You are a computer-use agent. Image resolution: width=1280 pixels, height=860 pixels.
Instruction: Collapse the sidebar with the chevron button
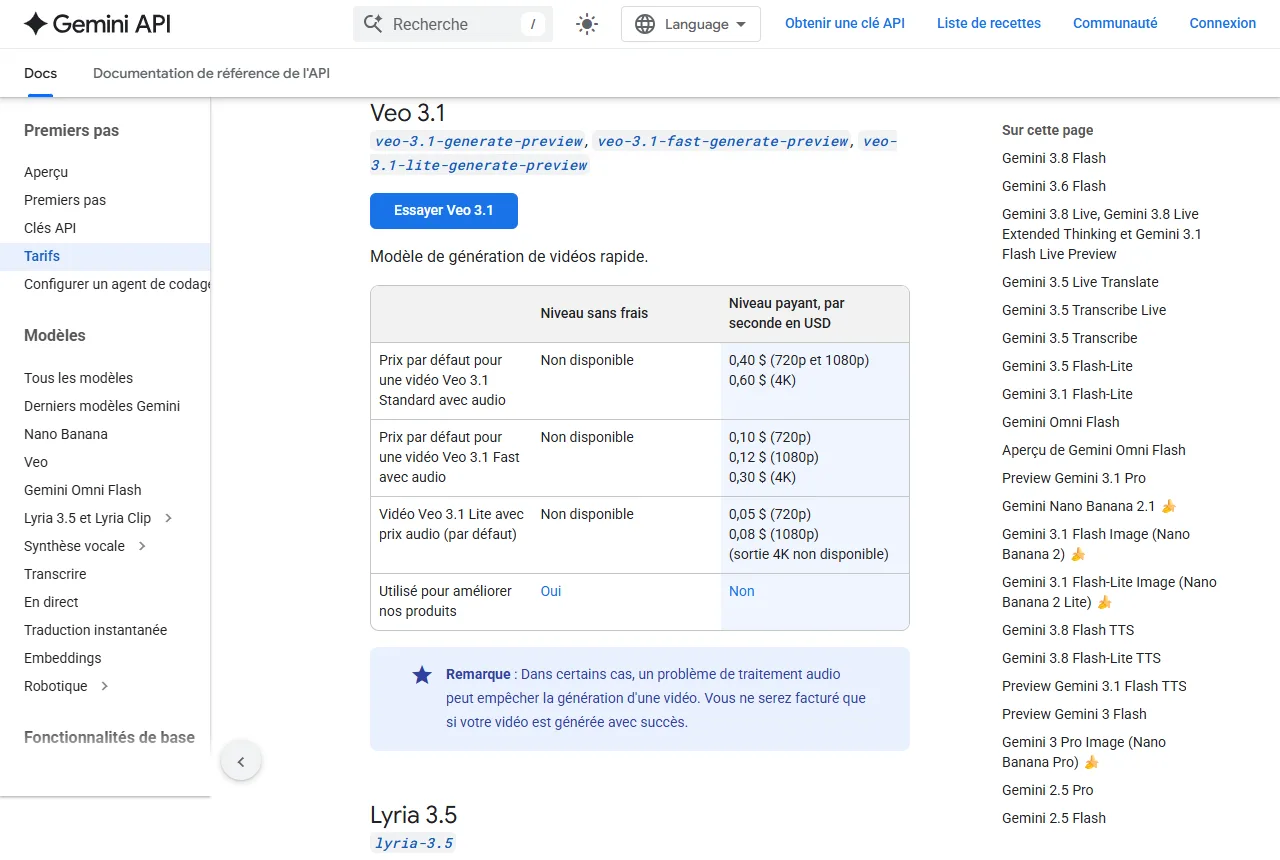(241, 762)
